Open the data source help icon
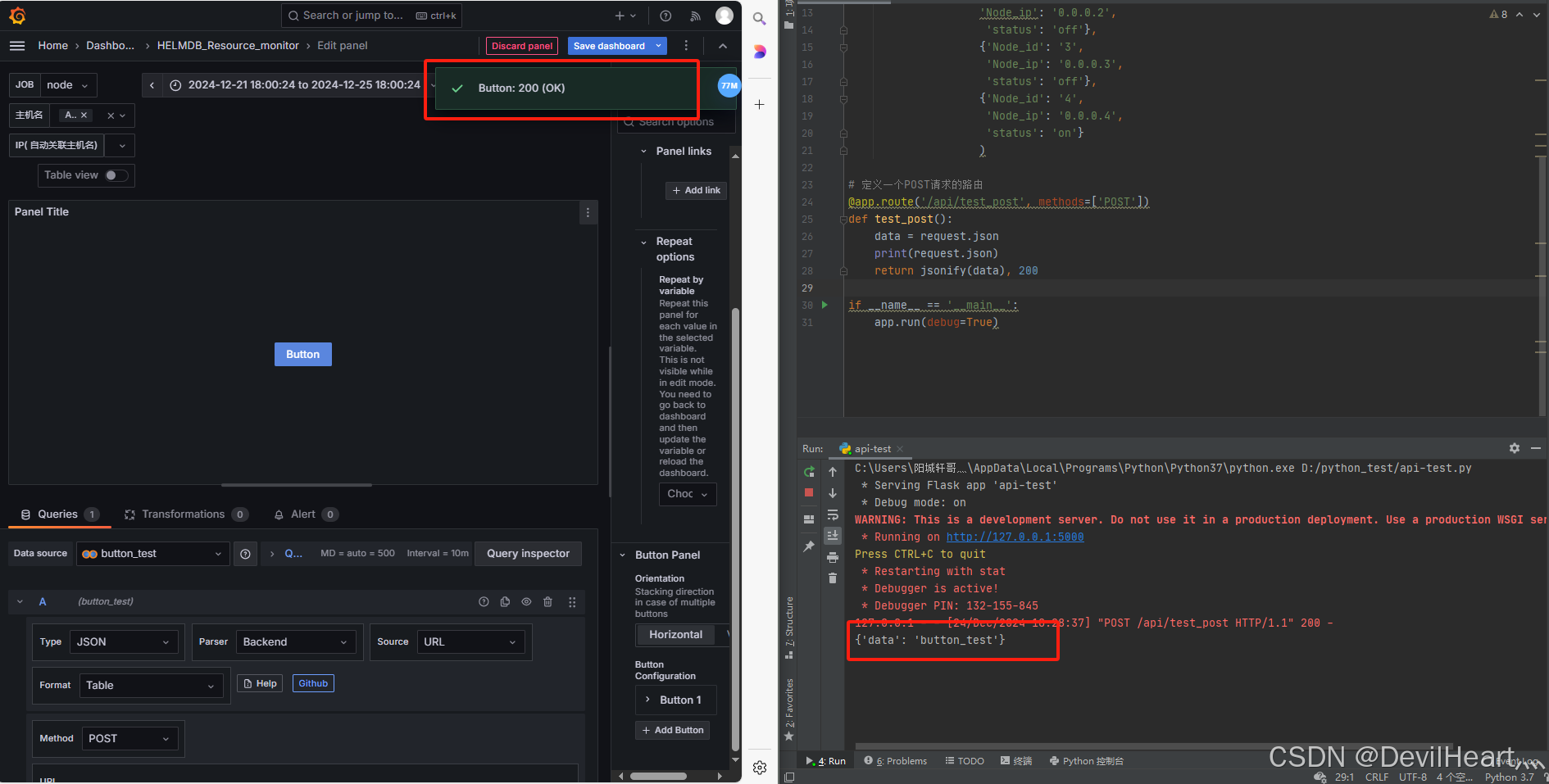Viewport: 1549px width, 784px height. 245,554
